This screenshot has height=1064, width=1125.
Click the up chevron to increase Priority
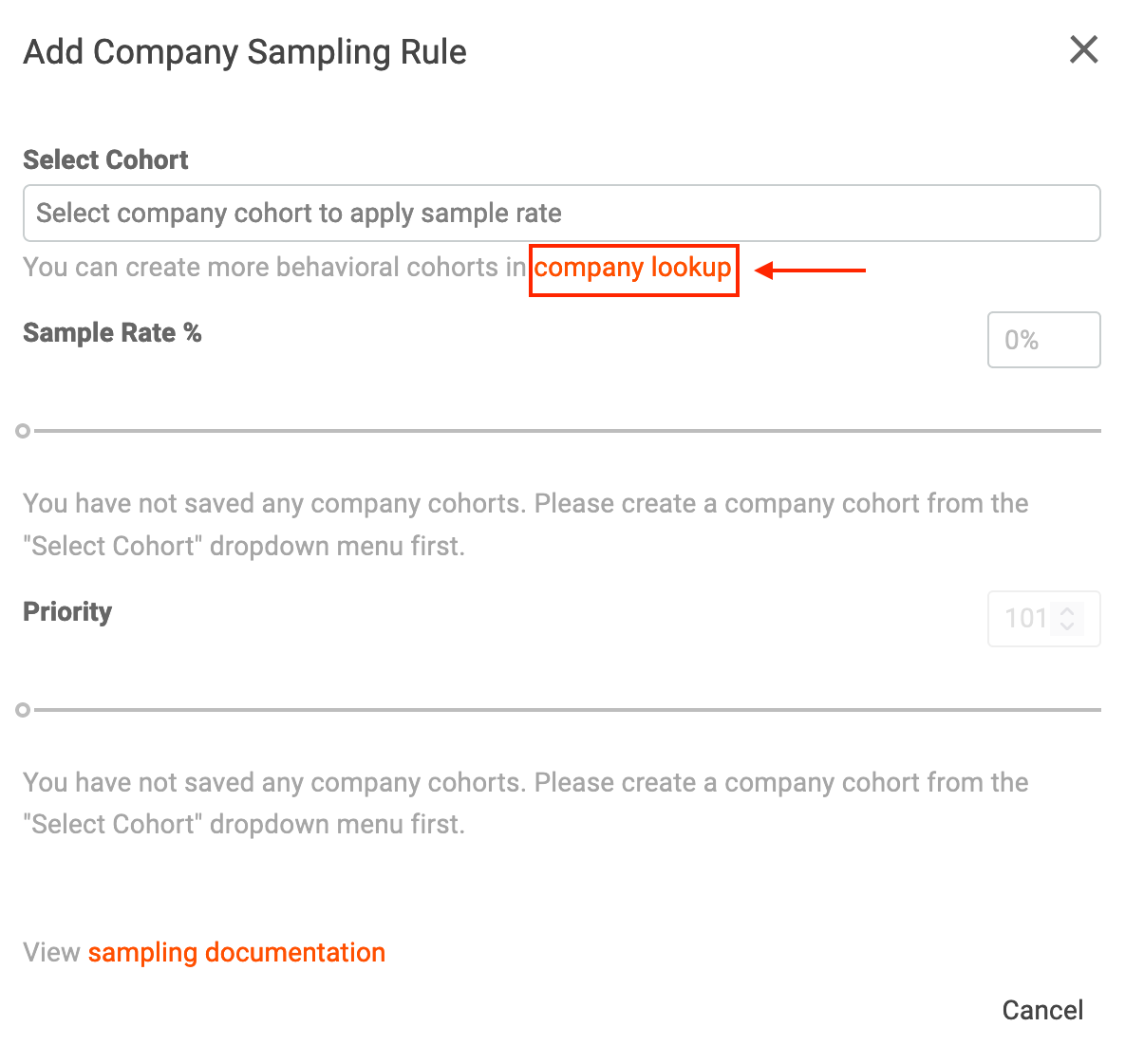(1067, 612)
